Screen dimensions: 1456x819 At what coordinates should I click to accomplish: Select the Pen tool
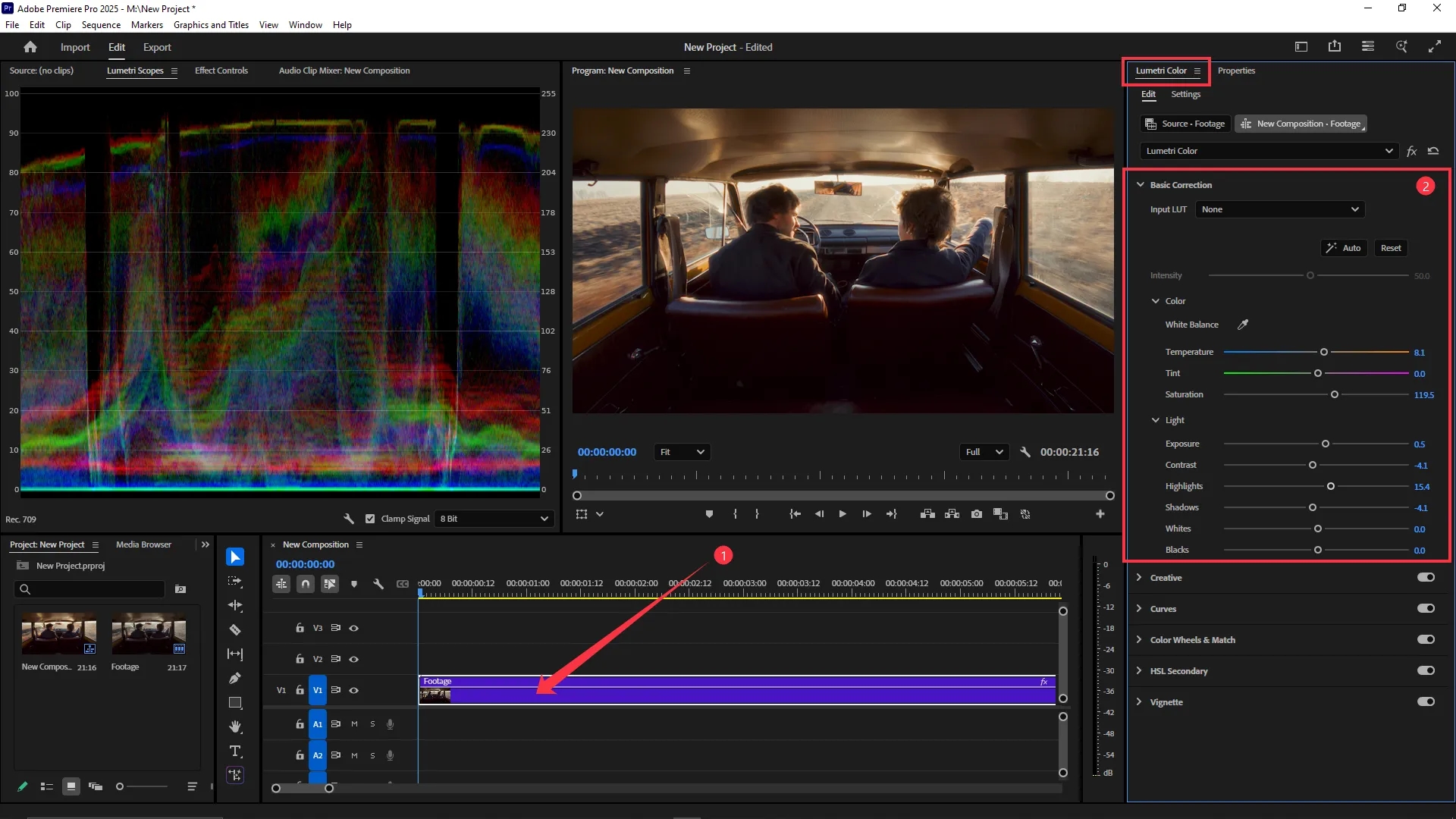tap(235, 679)
